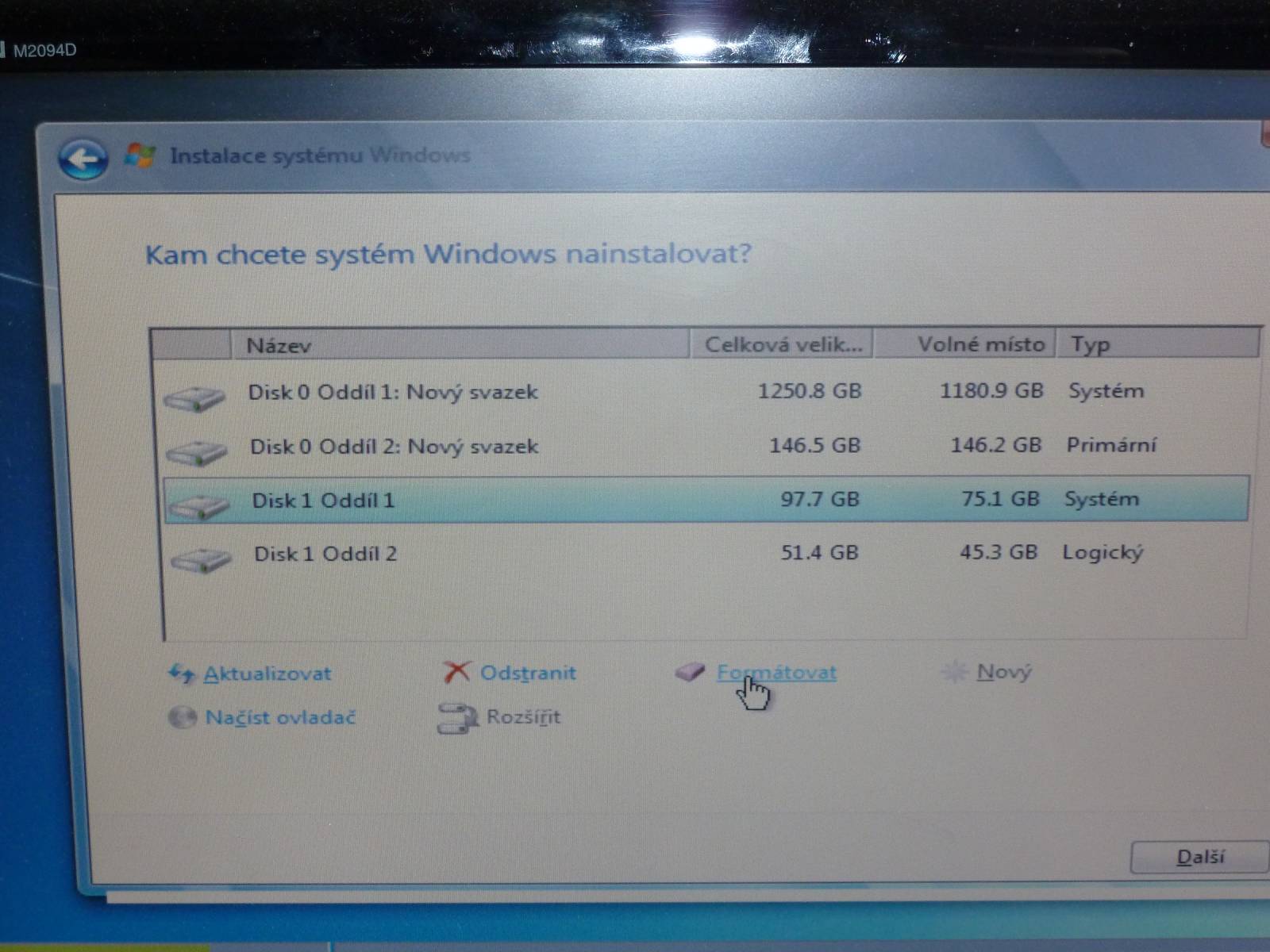The image size is (1270, 952).
Task: Click the 45.3 GB free space cell
Action: 999,552
